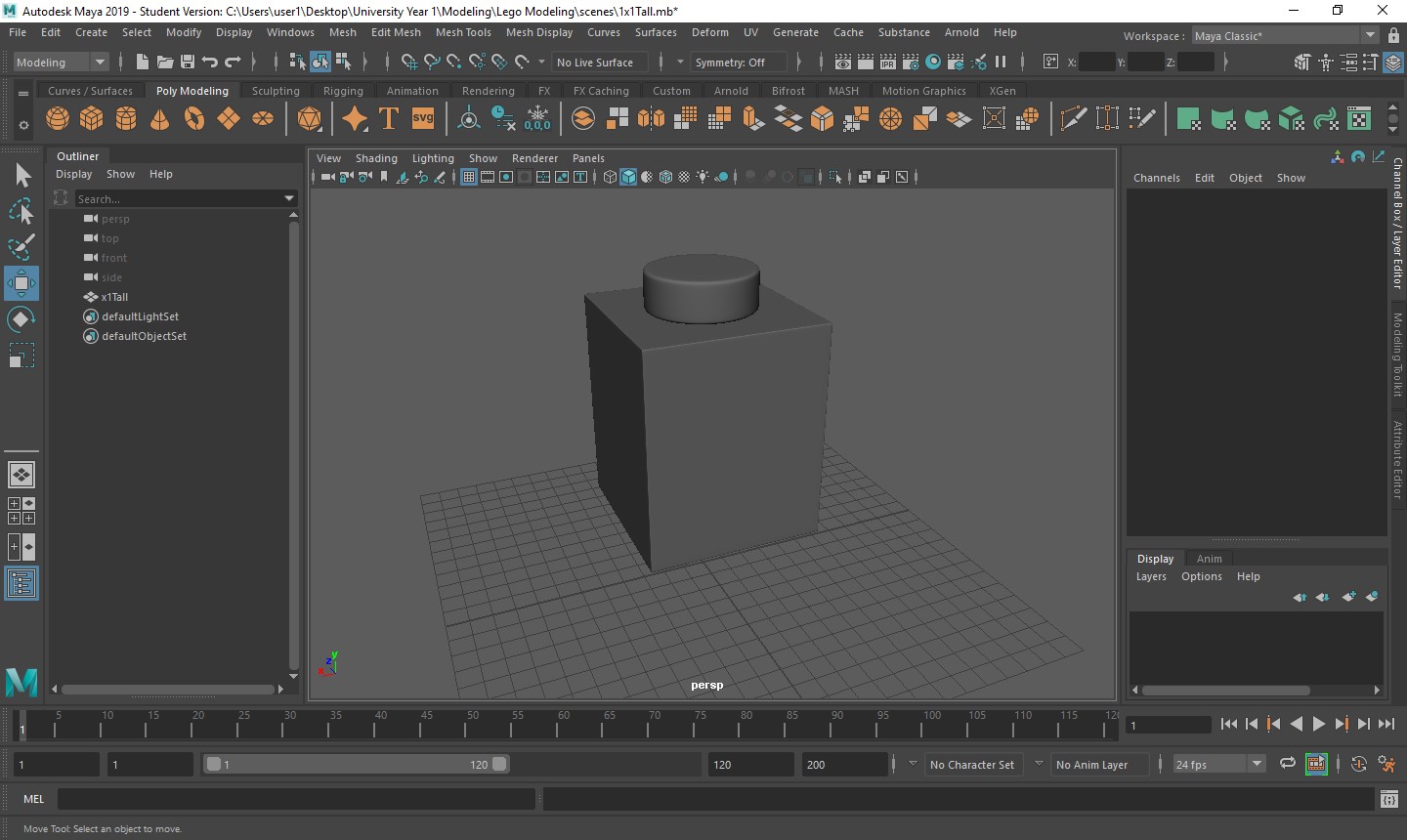Click the SVG shelf tool icon
This screenshot has height=840, width=1407.
(x=423, y=119)
